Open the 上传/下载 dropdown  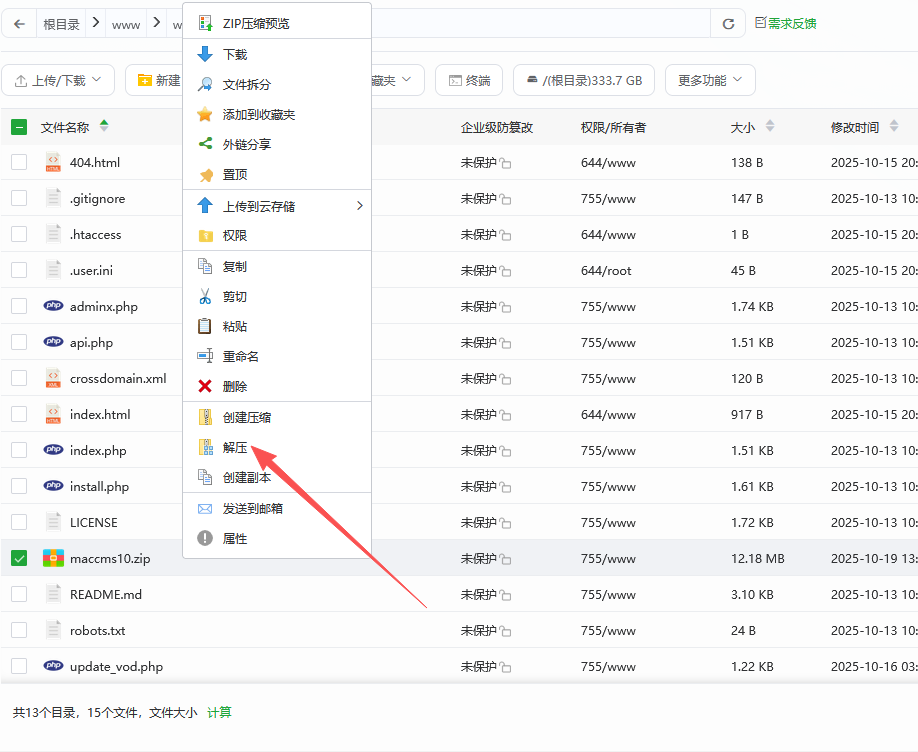click(x=58, y=80)
